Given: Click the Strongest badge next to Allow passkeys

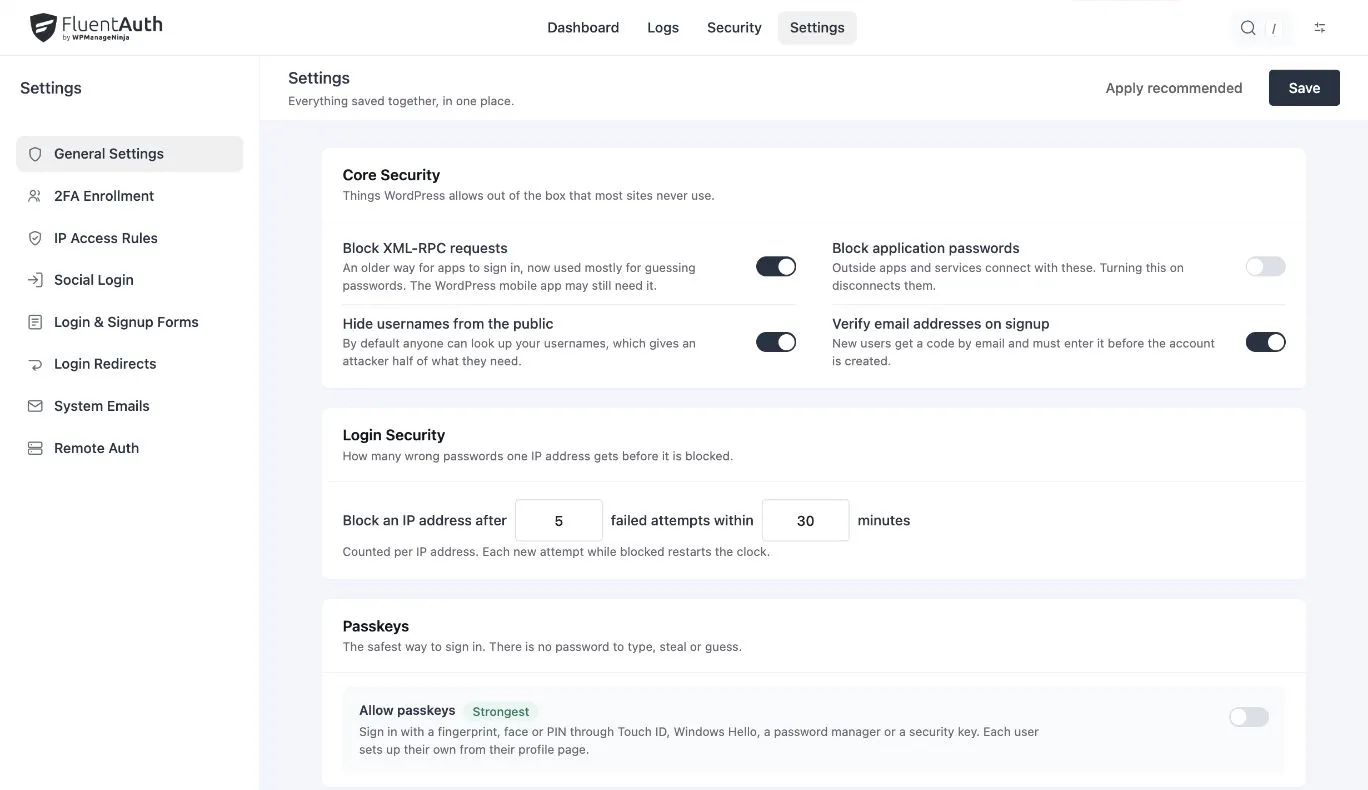Looking at the screenshot, I should pyautogui.click(x=501, y=712).
